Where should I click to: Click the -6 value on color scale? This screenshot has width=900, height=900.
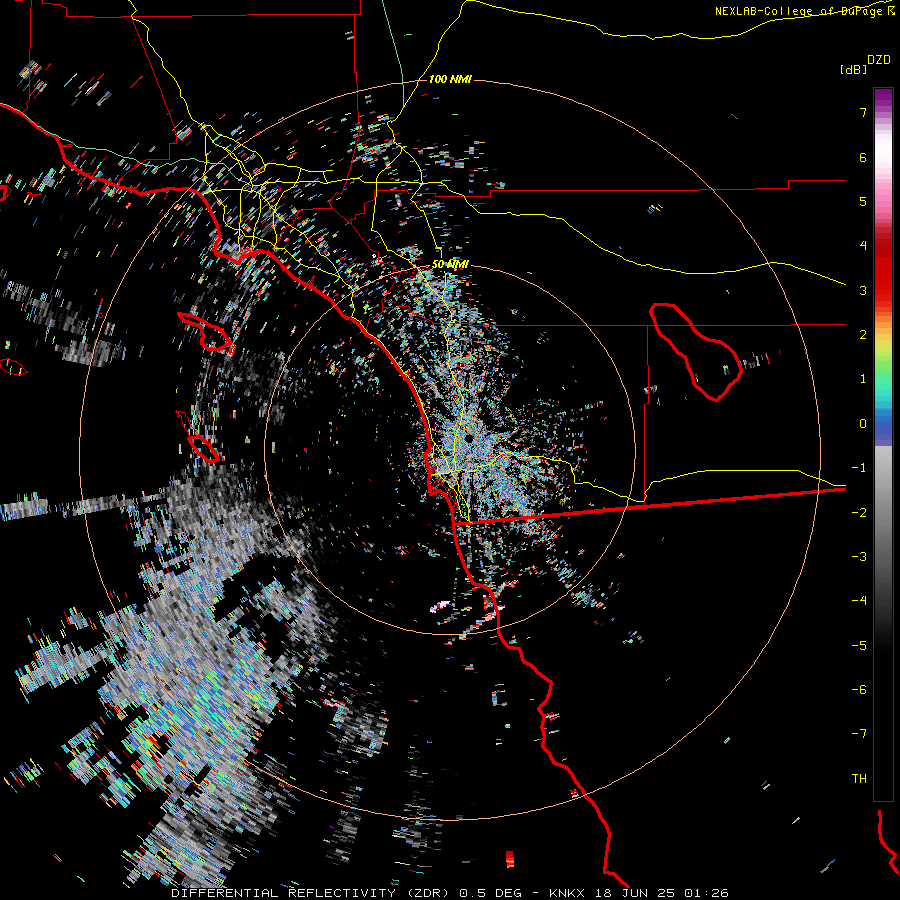[x=859, y=690]
